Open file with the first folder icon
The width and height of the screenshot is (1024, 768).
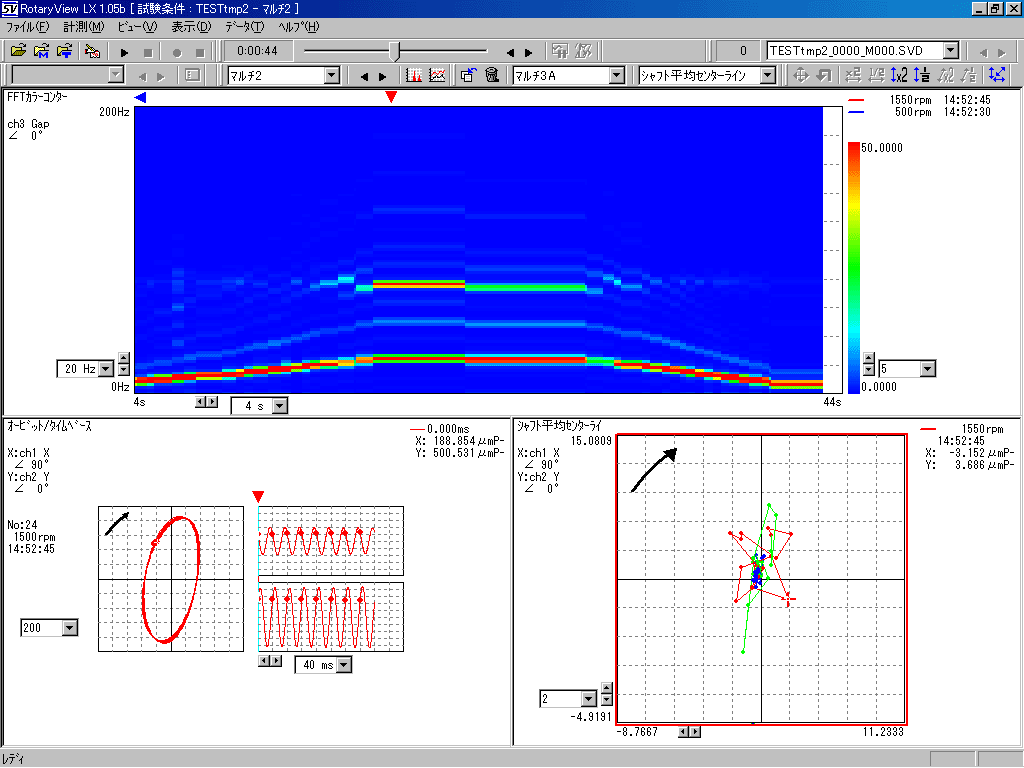point(18,51)
